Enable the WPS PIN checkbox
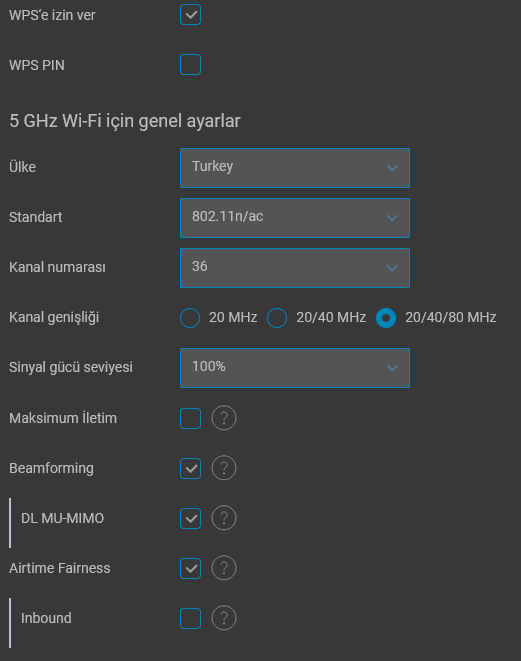 (x=191, y=64)
